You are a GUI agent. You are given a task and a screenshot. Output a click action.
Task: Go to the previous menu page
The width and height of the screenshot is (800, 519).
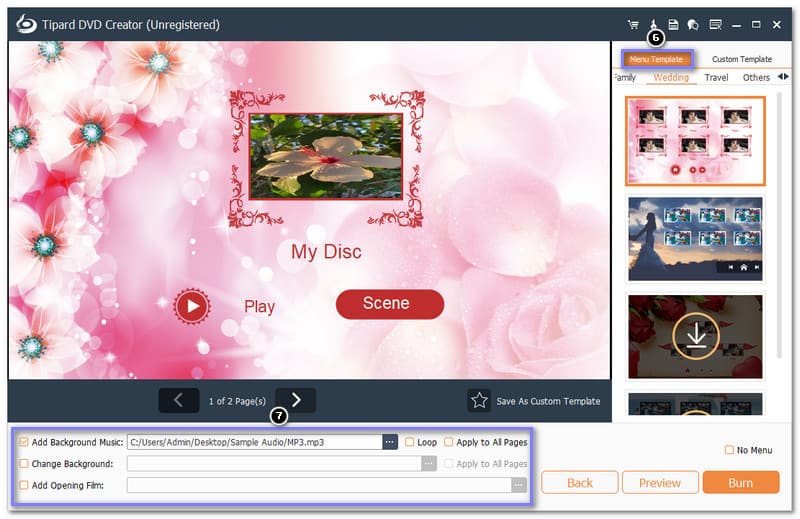[x=179, y=400]
